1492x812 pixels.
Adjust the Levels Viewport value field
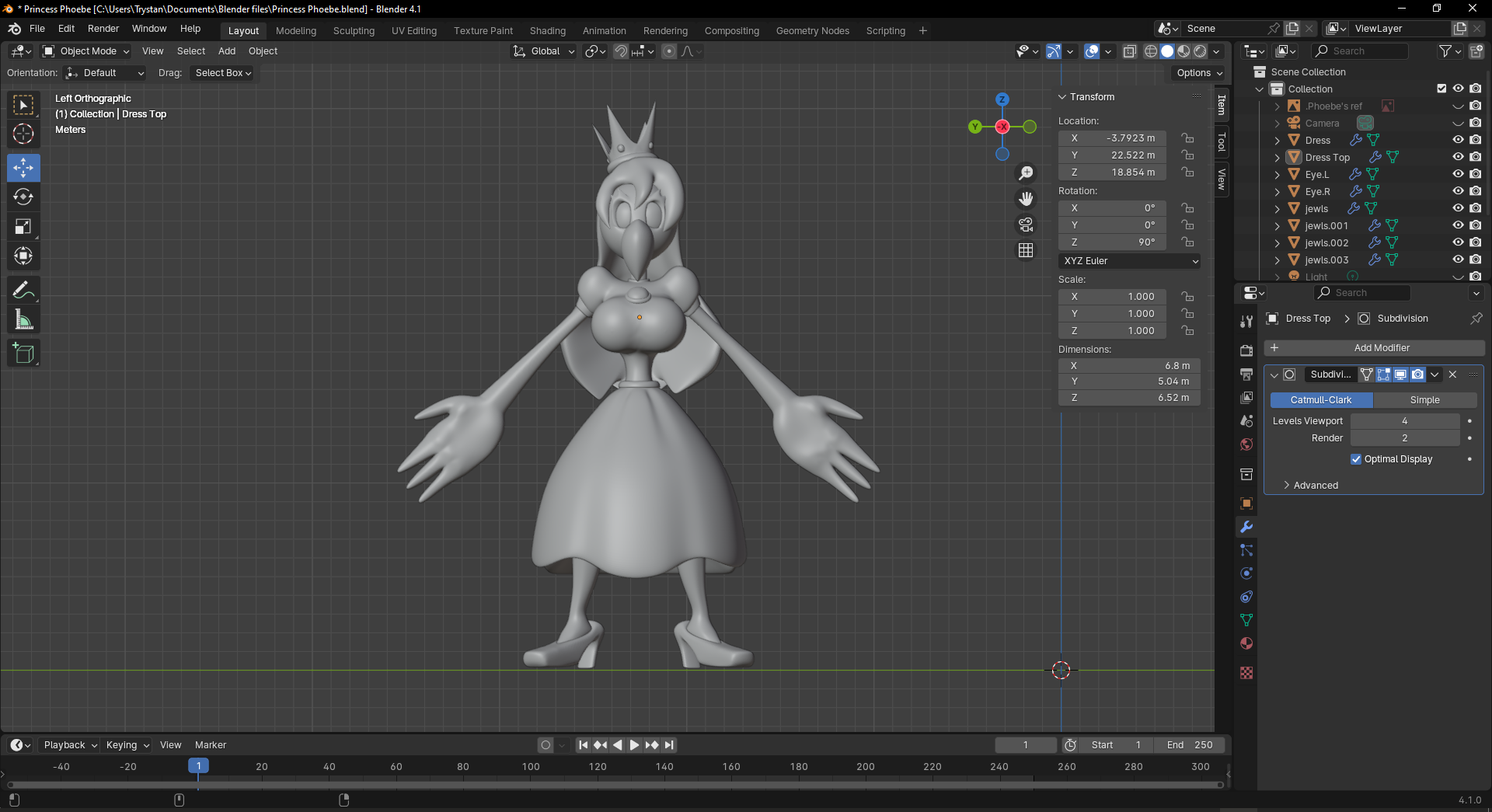[1404, 421]
